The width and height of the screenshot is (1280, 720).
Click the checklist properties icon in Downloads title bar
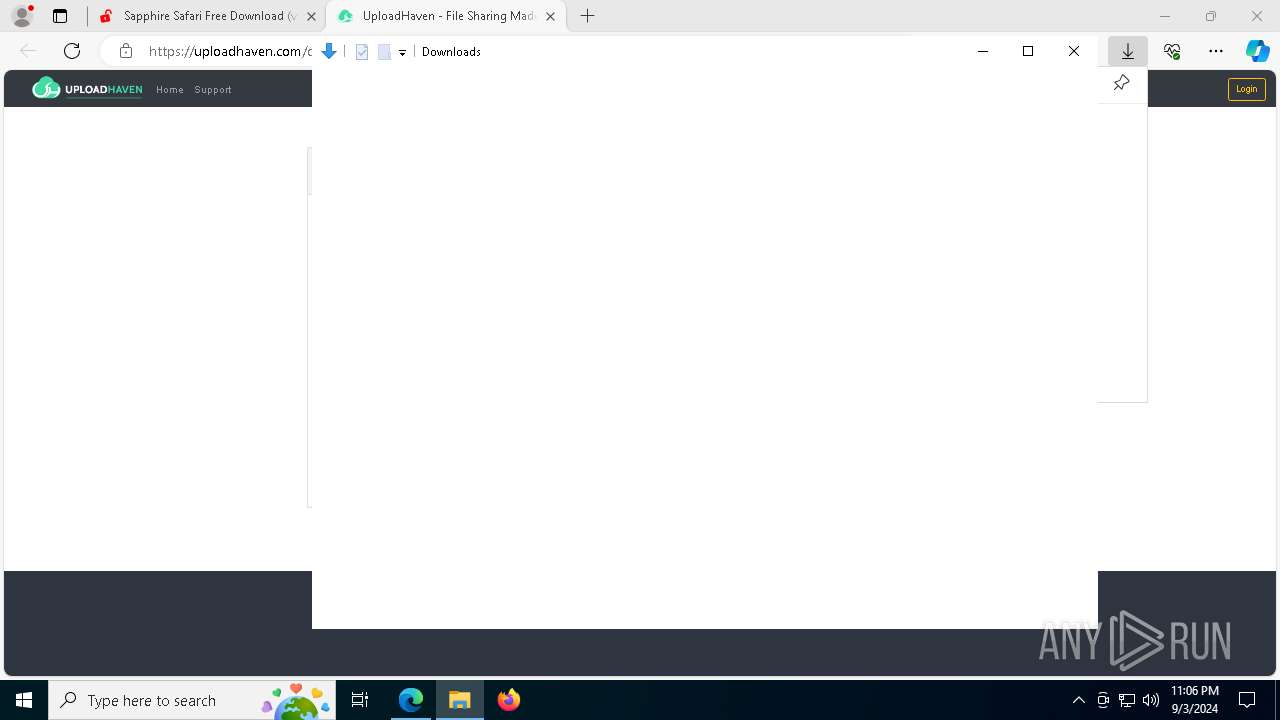(362, 52)
